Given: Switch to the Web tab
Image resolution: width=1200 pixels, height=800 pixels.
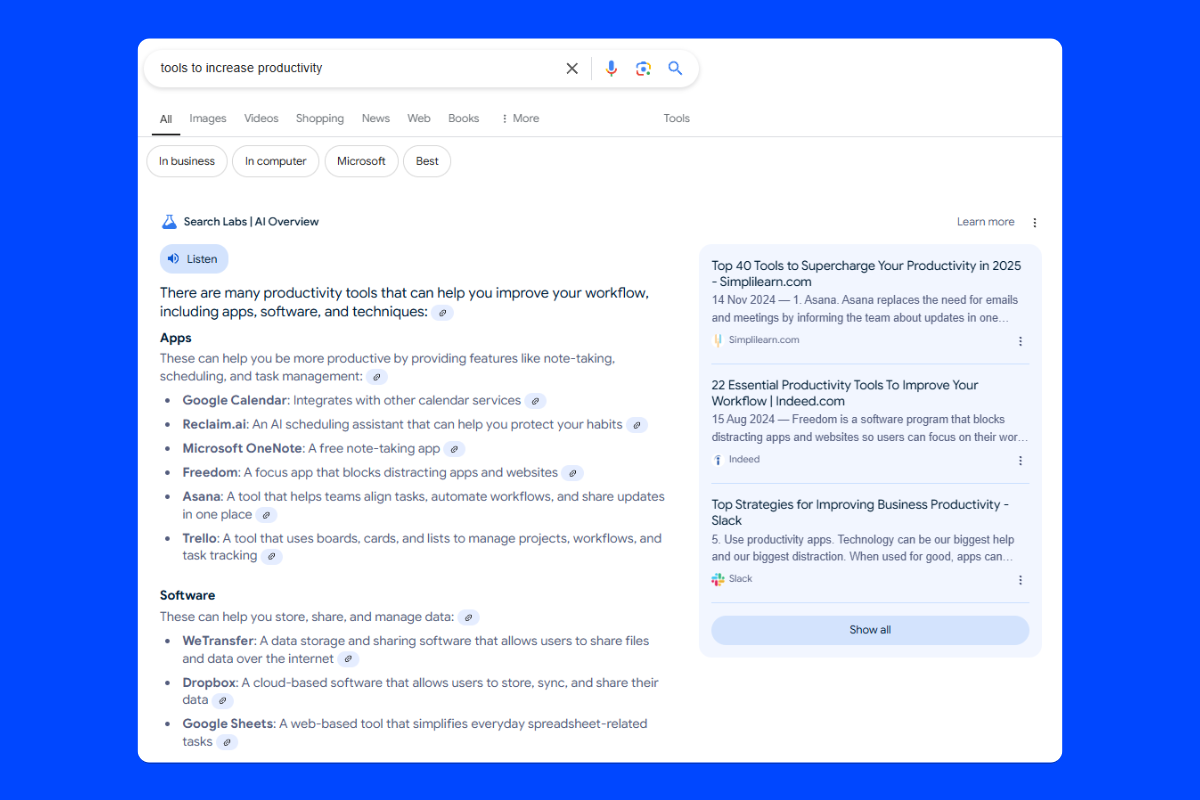Looking at the screenshot, I should (419, 118).
